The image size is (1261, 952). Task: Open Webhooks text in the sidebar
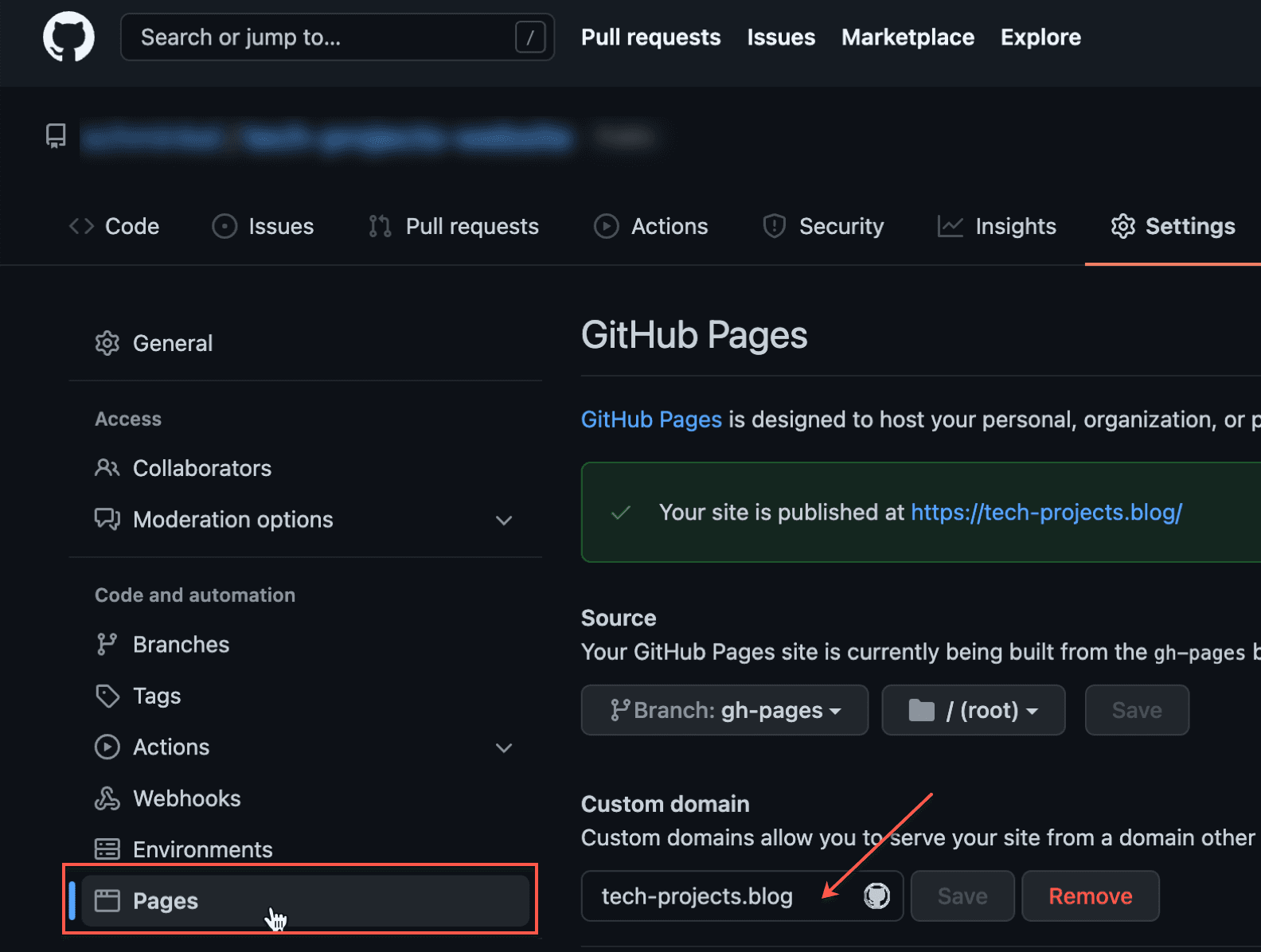click(187, 798)
